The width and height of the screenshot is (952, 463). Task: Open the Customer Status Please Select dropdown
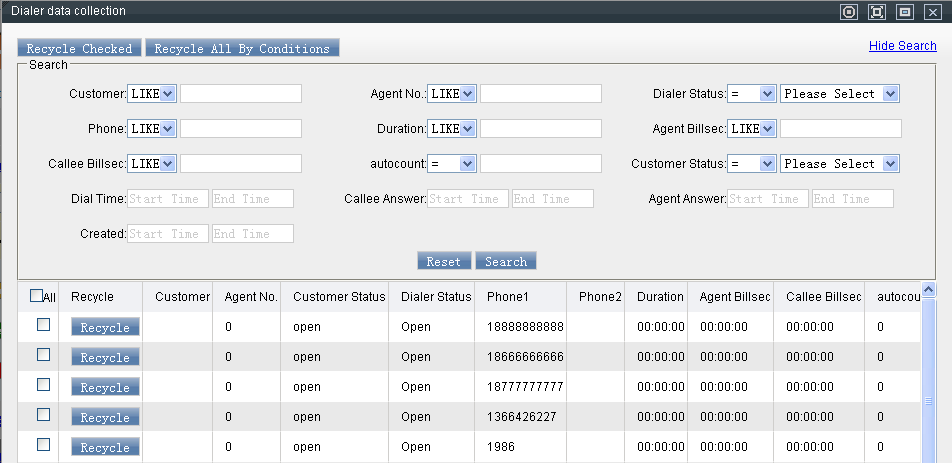click(840, 164)
